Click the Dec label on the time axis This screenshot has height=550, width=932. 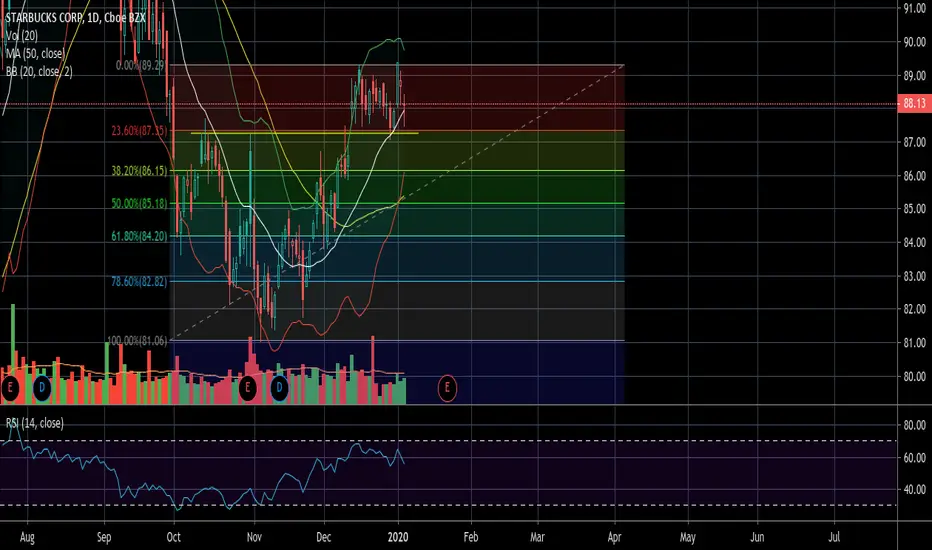pyautogui.click(x=323, y=538)
